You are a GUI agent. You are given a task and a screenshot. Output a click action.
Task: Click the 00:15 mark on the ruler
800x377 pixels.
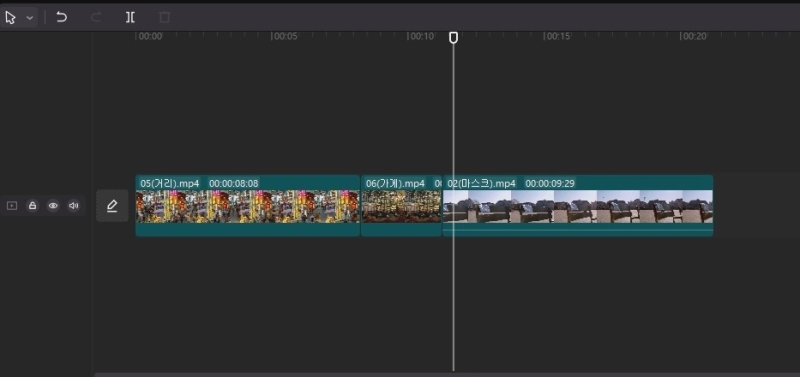pos(557,36)
